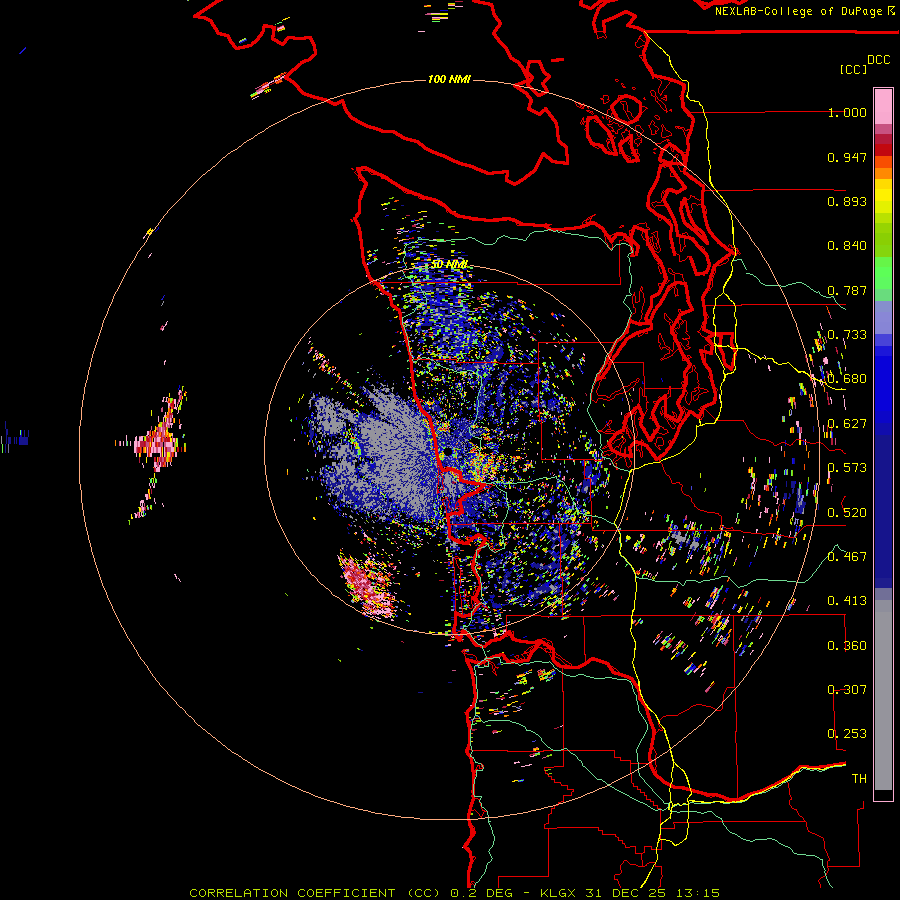Click the KLGX station identifier

(559, 893)
